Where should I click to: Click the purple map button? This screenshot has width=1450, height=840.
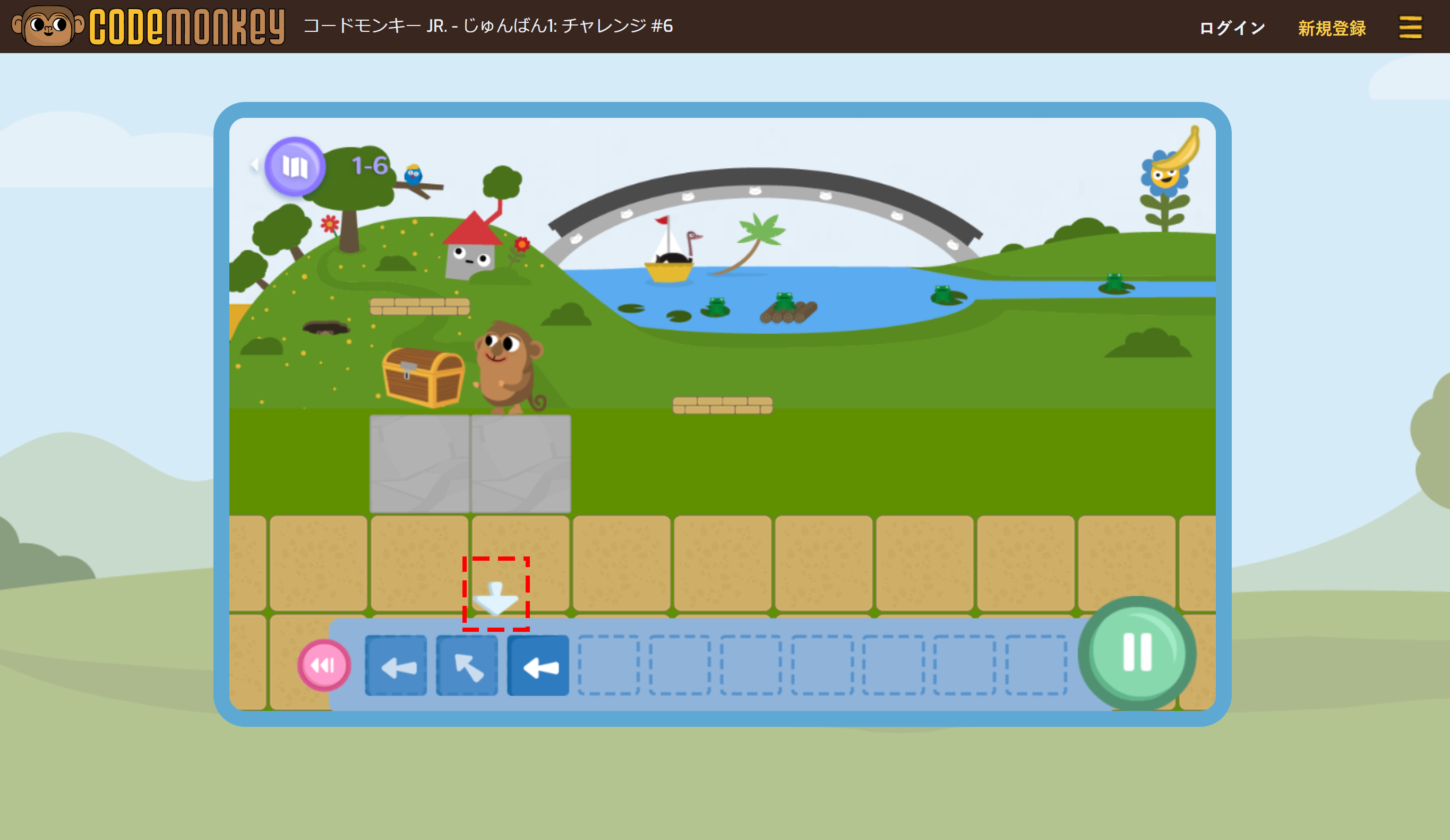(295, 166)
